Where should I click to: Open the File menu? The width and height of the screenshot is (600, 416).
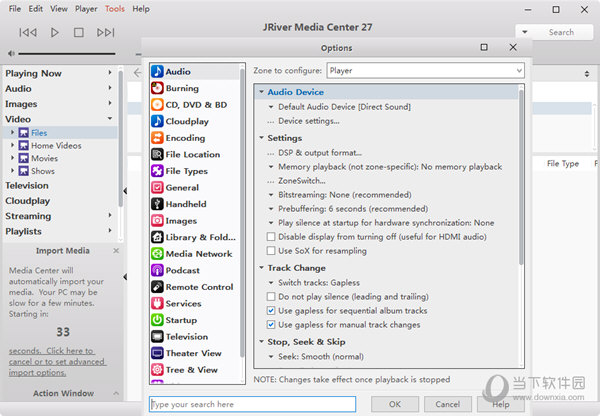pos(15,8)
